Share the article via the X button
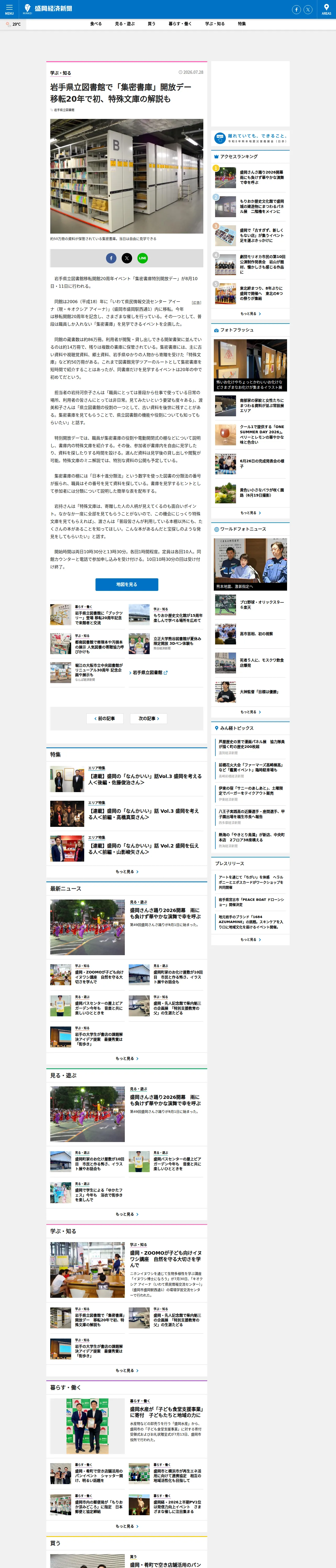This screenshot has height=1568, width=336. click(127, 258)
